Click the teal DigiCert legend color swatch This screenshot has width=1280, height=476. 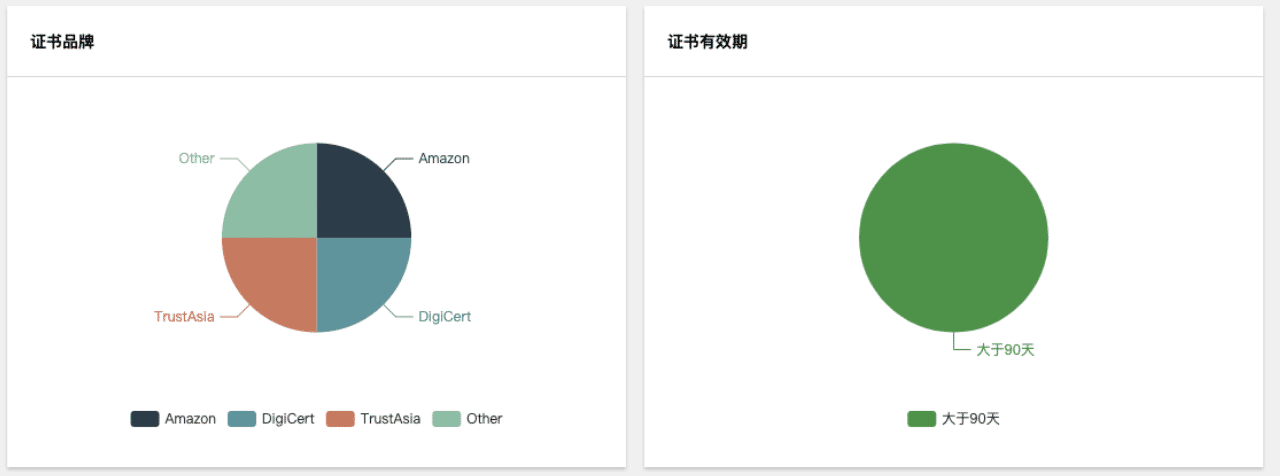242,419
